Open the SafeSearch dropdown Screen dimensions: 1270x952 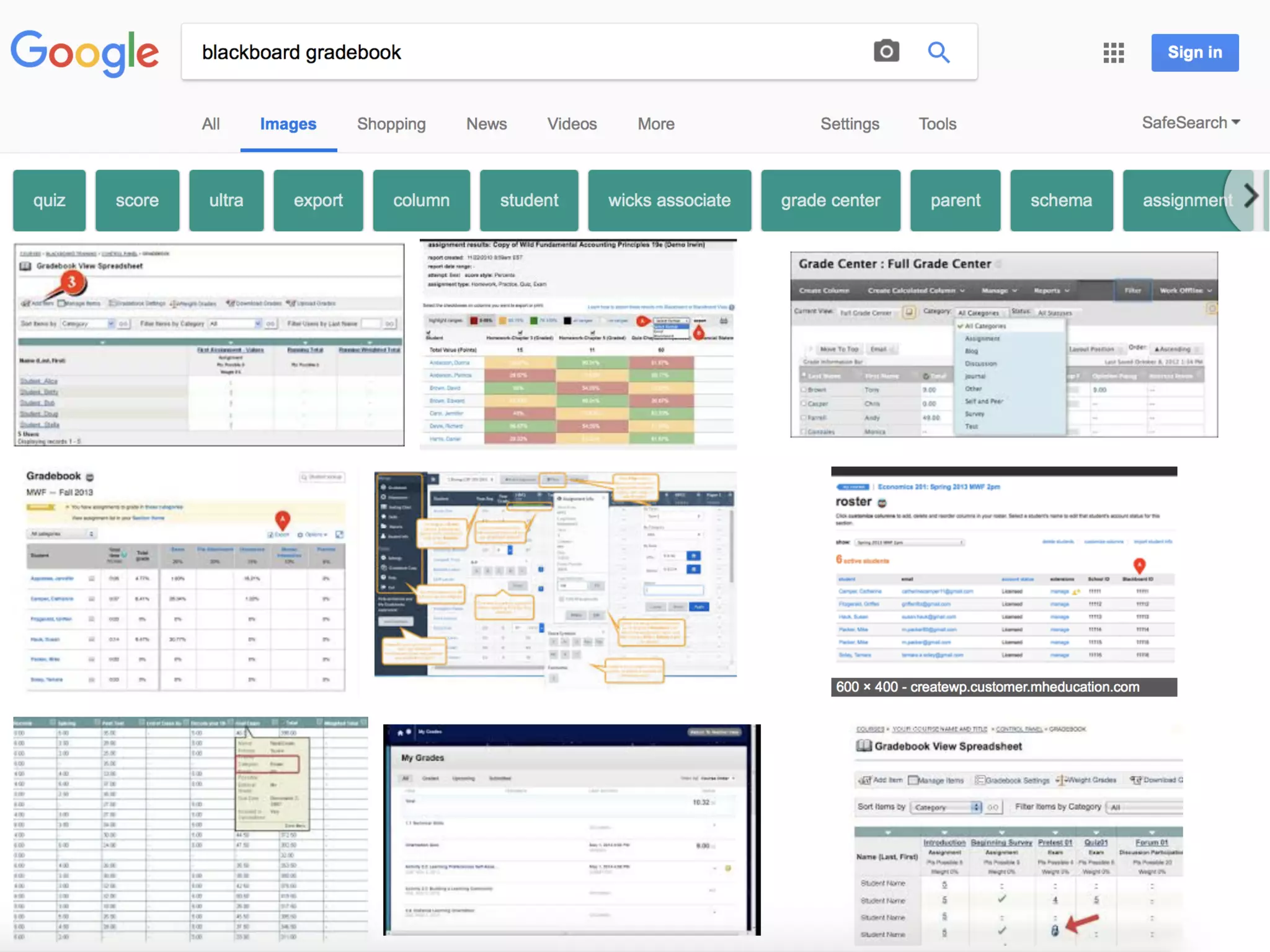pos(1190,123)
